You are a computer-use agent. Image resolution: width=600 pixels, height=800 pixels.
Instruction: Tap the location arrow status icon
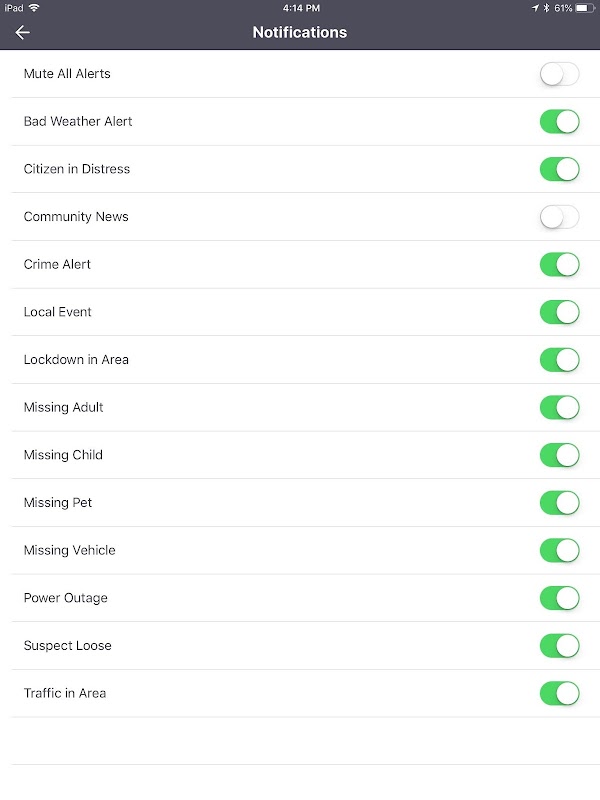click(x=535, y=8)
